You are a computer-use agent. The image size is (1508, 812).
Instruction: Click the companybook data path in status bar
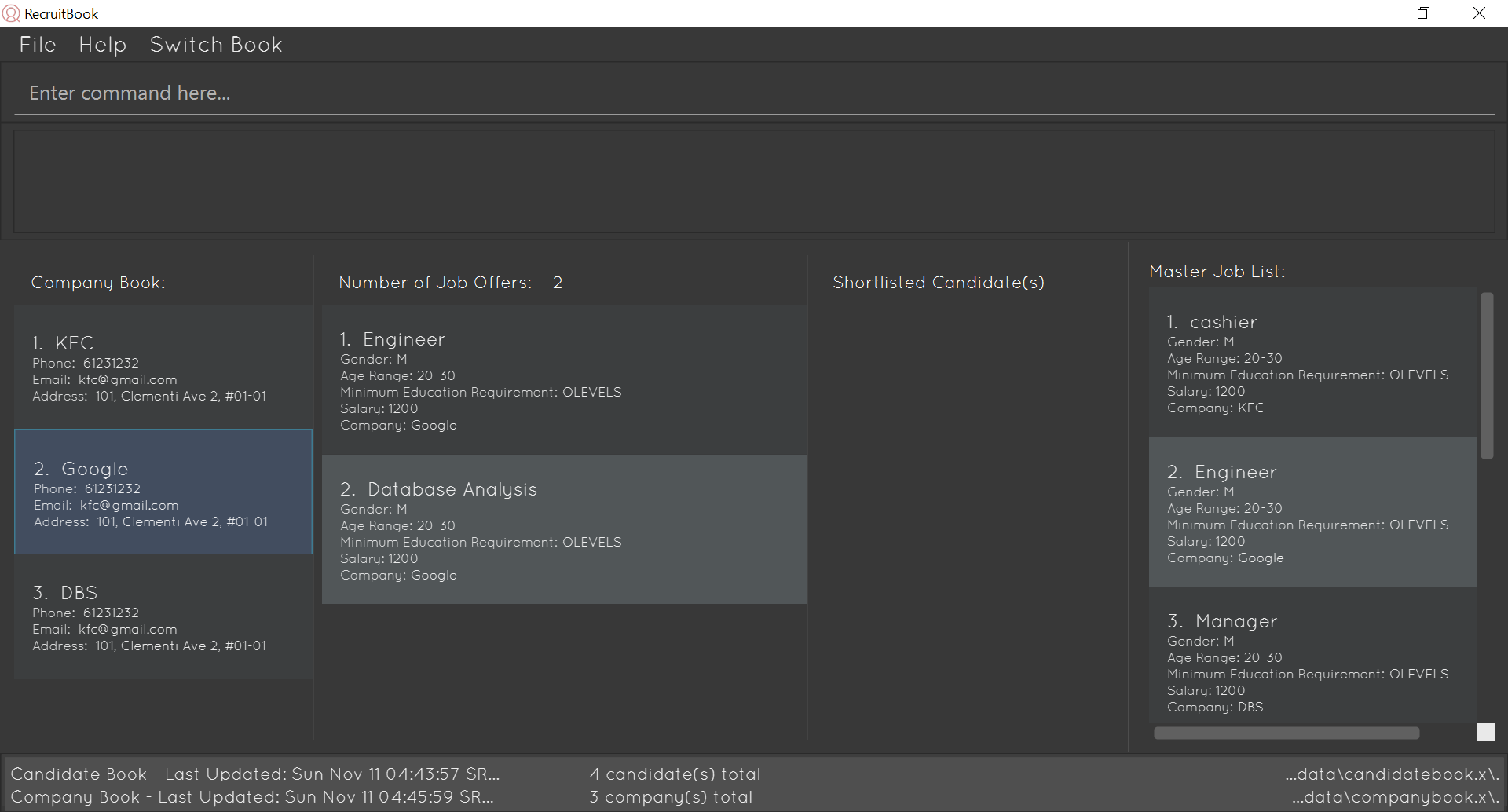pos(1396,797)
